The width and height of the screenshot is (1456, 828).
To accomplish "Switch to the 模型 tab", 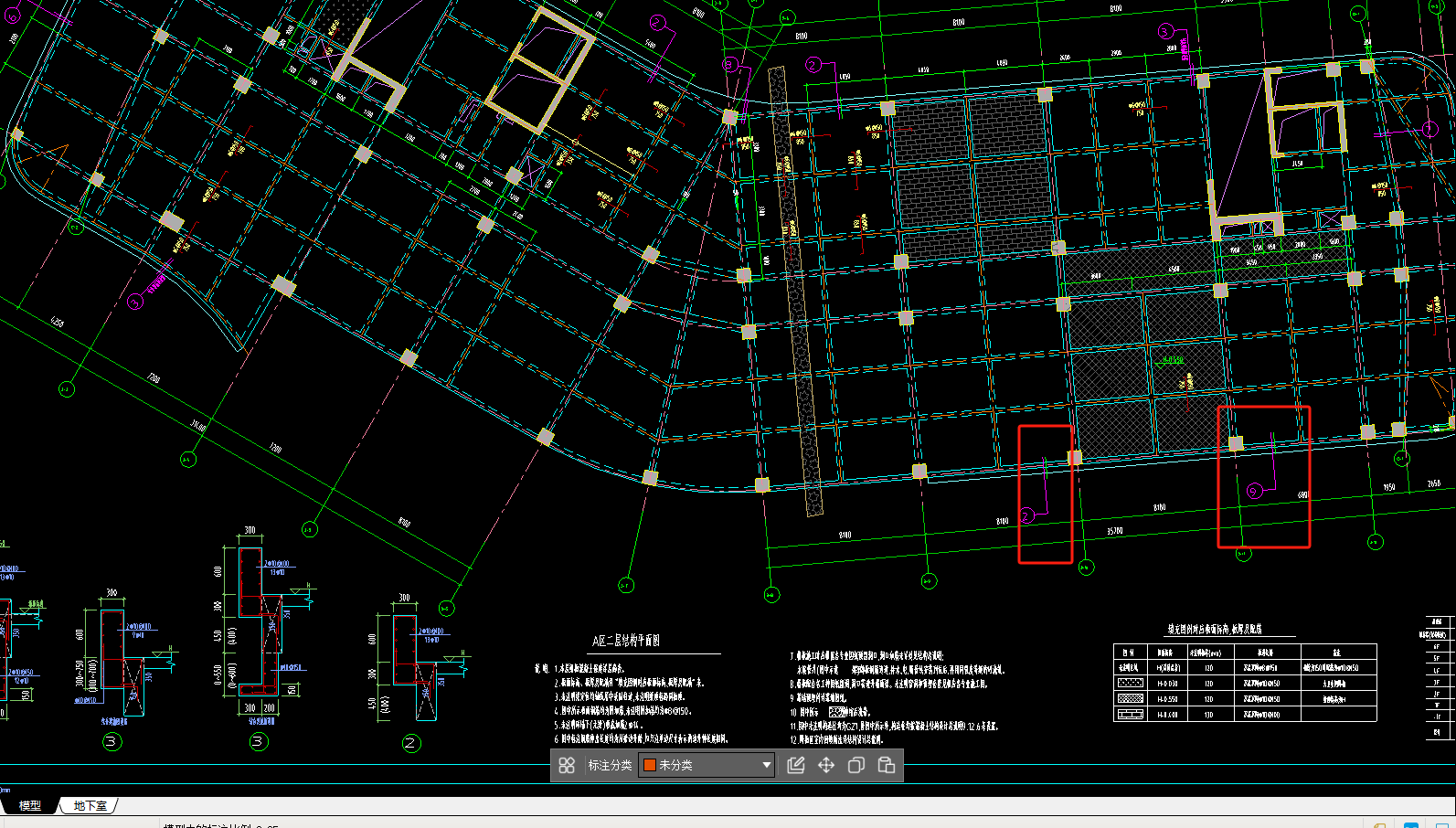I will click(x=30, y=805).
